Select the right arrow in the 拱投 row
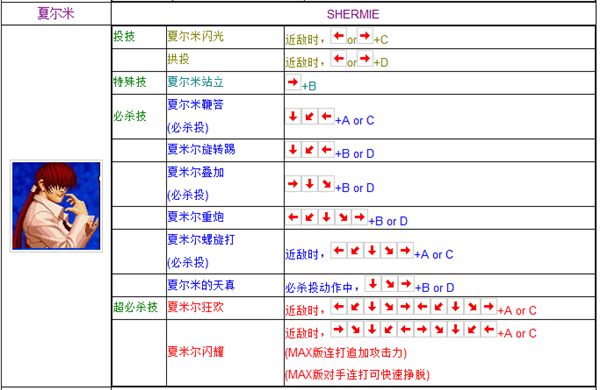This screenshot has height=390, width=600. tap(365, 59)
